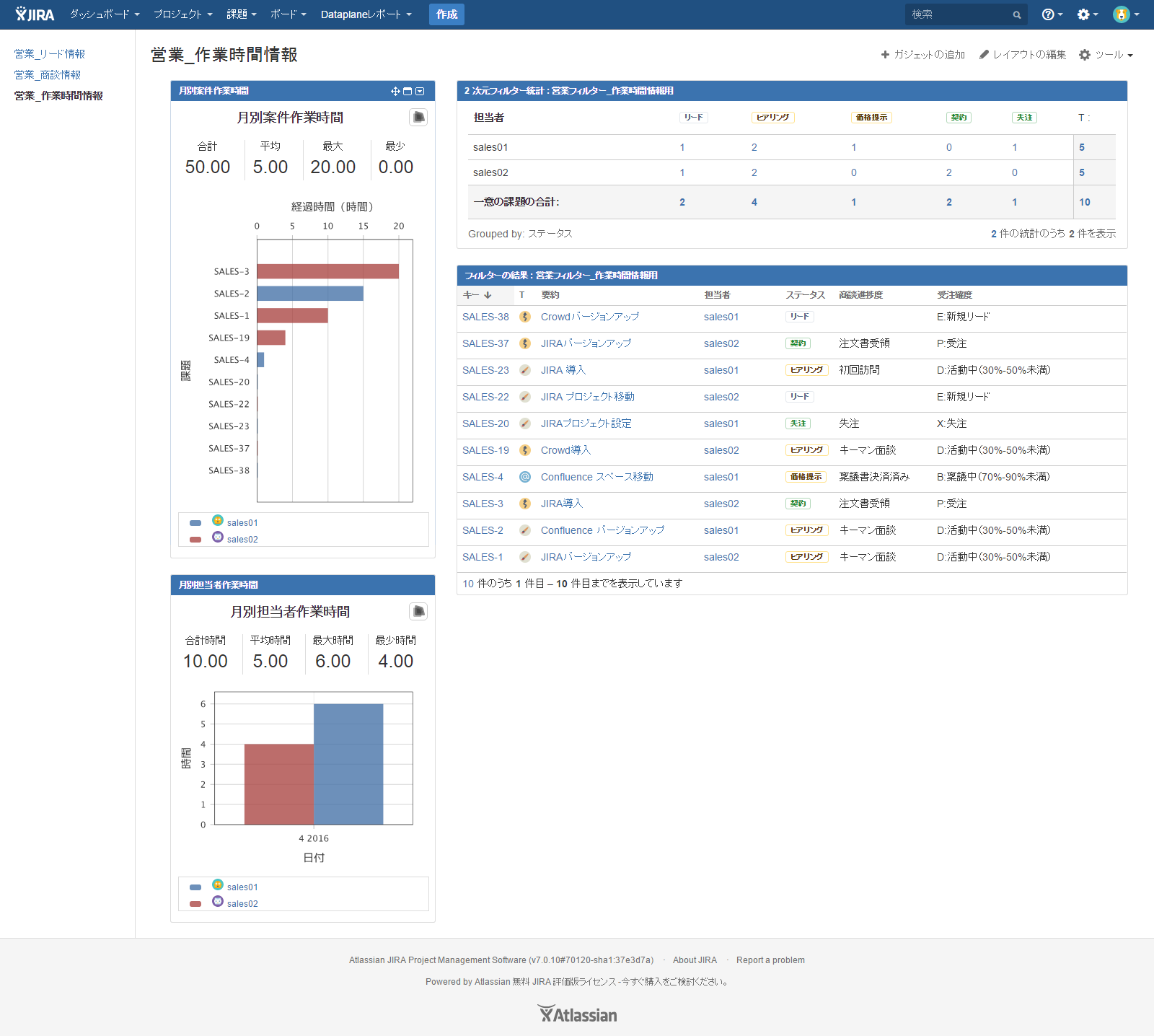Image resolution: width=1154 pixels, height=1036 pixels.
Task: Click the red SALES-3 bar in chart
Action: tap(327, 271)
